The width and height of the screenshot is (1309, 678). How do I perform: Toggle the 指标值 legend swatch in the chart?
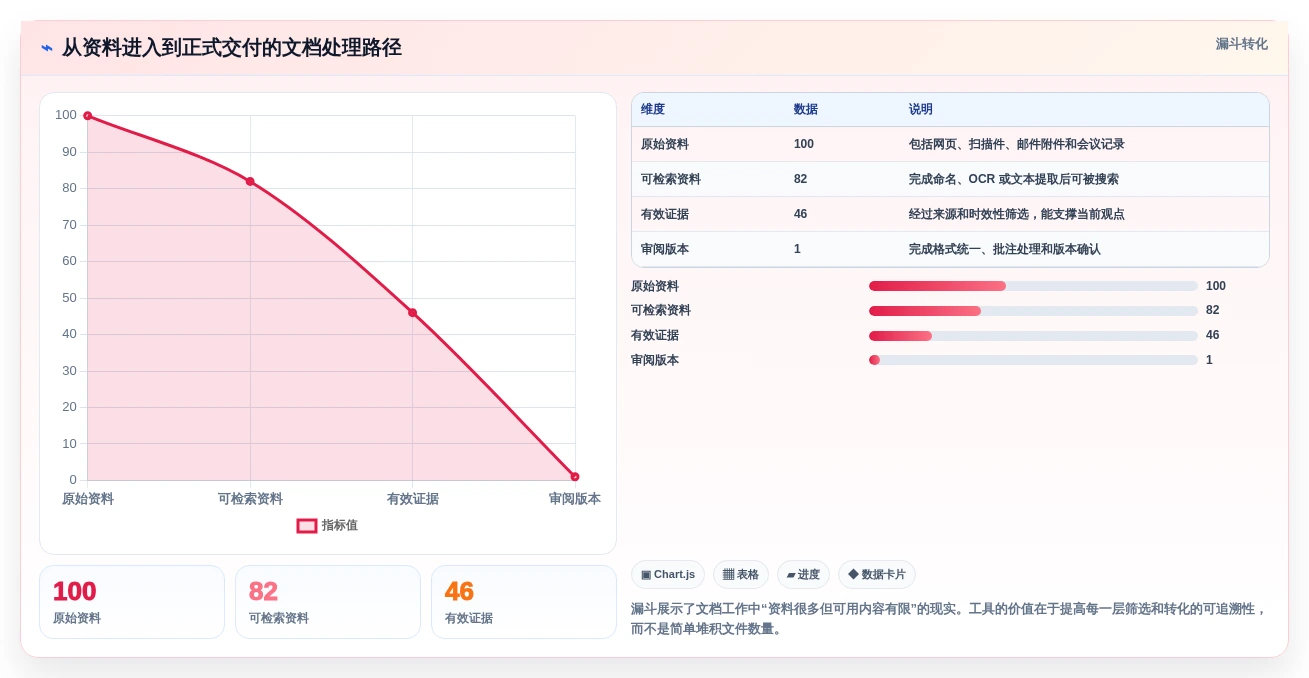point(307,526)
